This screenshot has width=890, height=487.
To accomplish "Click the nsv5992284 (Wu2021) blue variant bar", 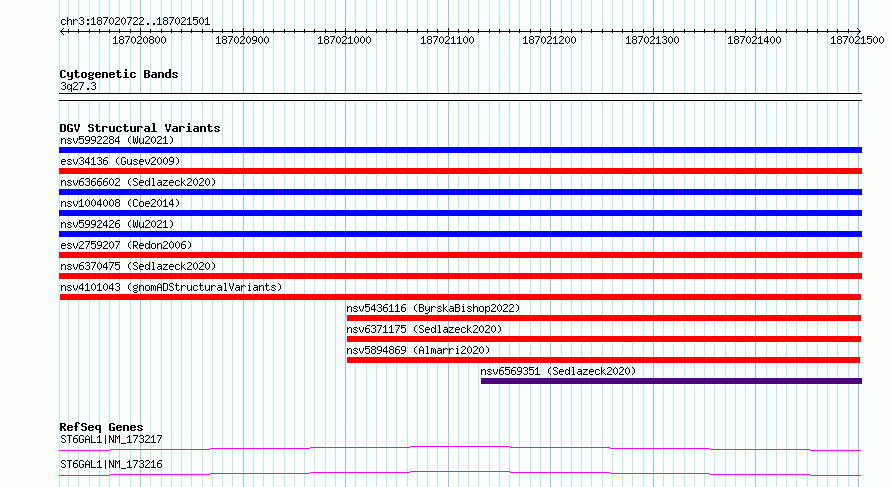I will point(460,150).
